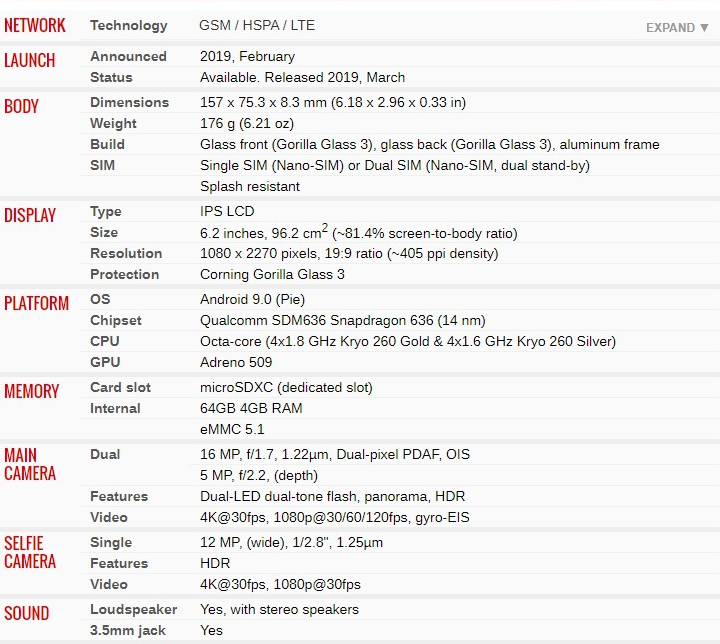Click the Chipset spec label
The image size is (720, 644).
[x=116, y=320]
